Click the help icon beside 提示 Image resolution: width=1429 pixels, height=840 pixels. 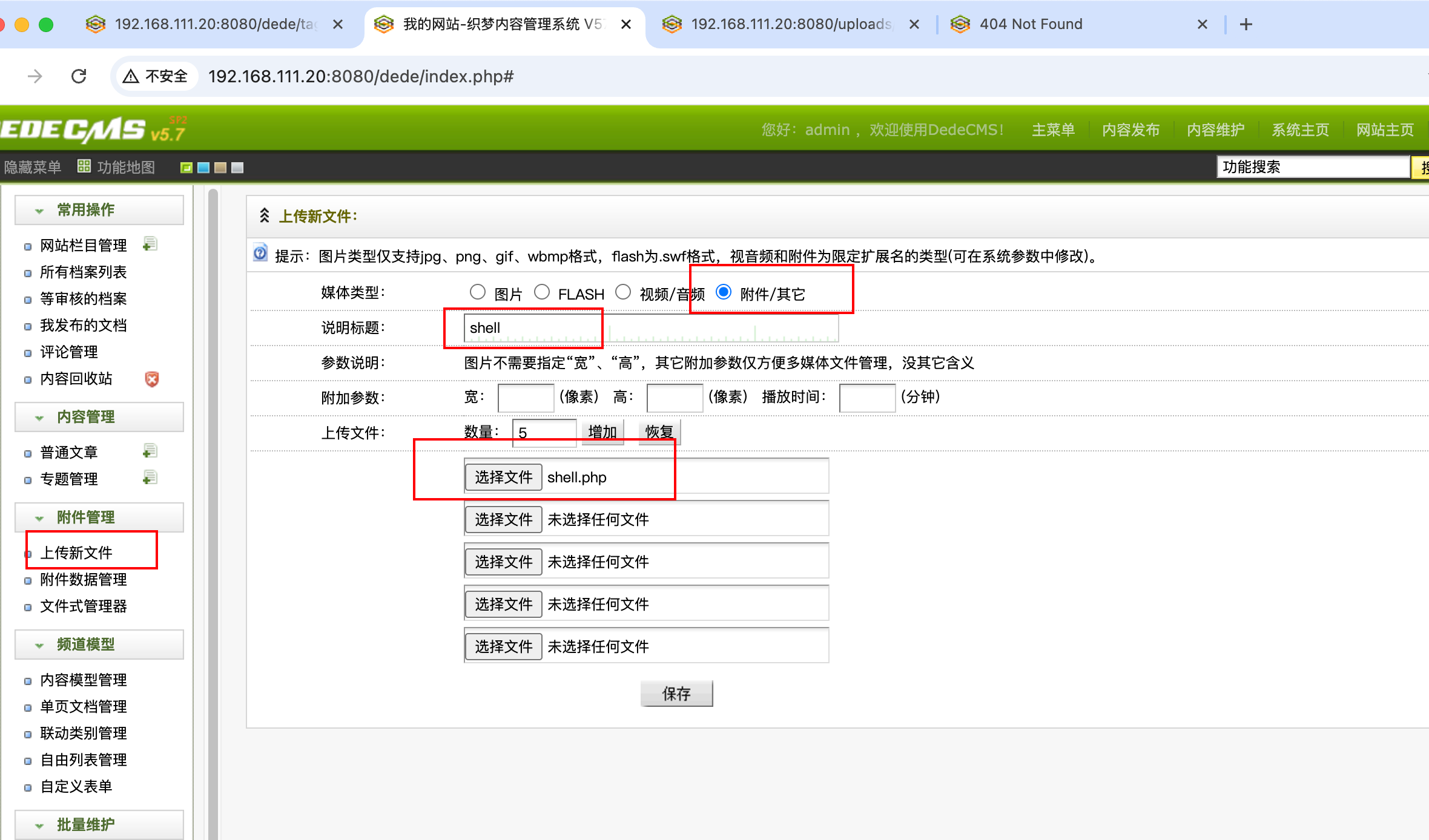pos(260,254)
